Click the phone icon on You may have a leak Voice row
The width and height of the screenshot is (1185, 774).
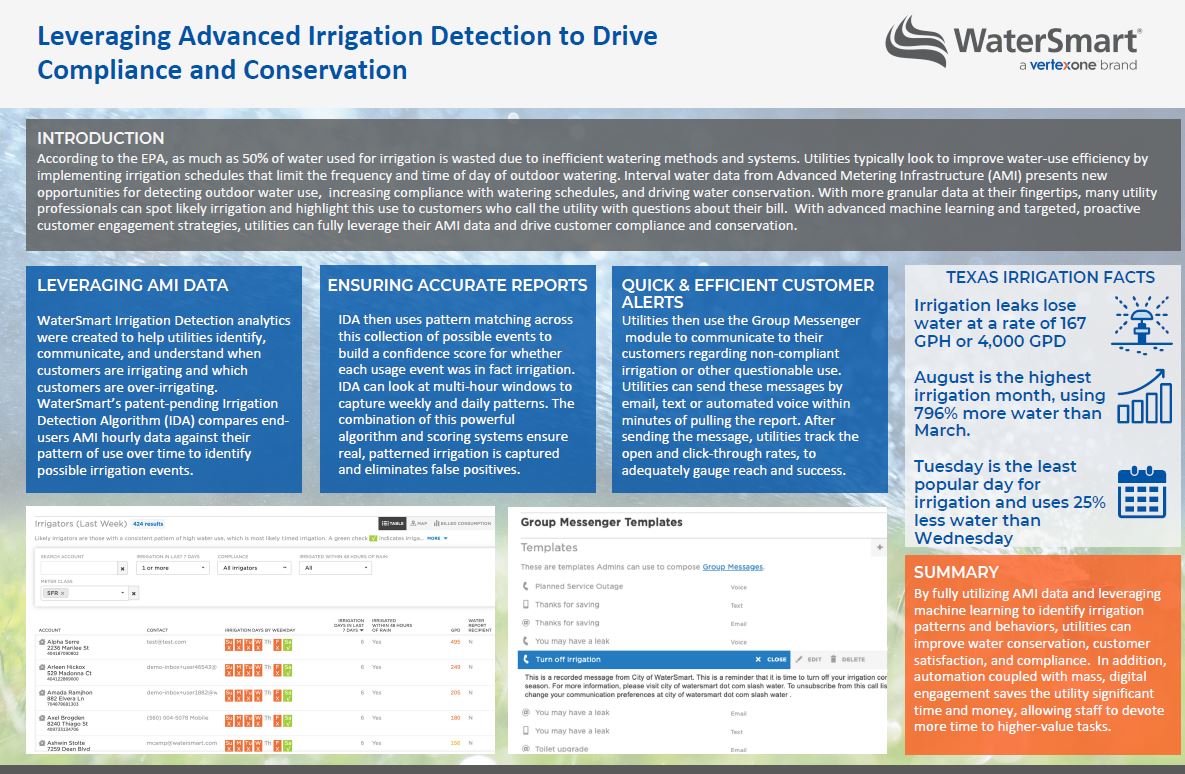pos(525,641)
